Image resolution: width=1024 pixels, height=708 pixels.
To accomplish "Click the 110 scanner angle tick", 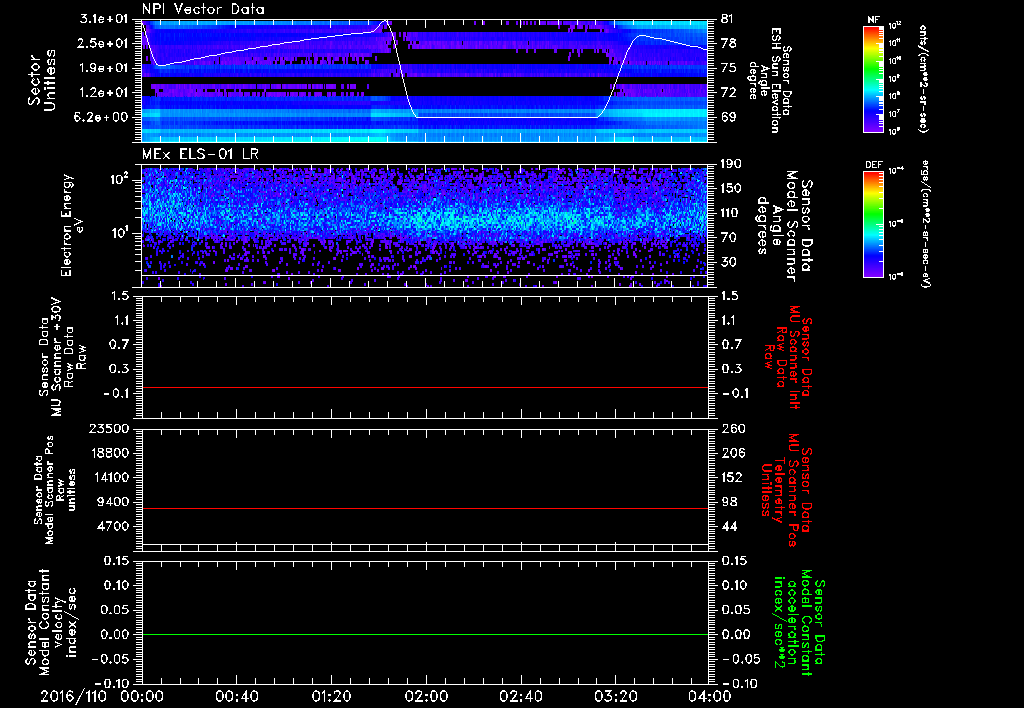I will 731,213.
